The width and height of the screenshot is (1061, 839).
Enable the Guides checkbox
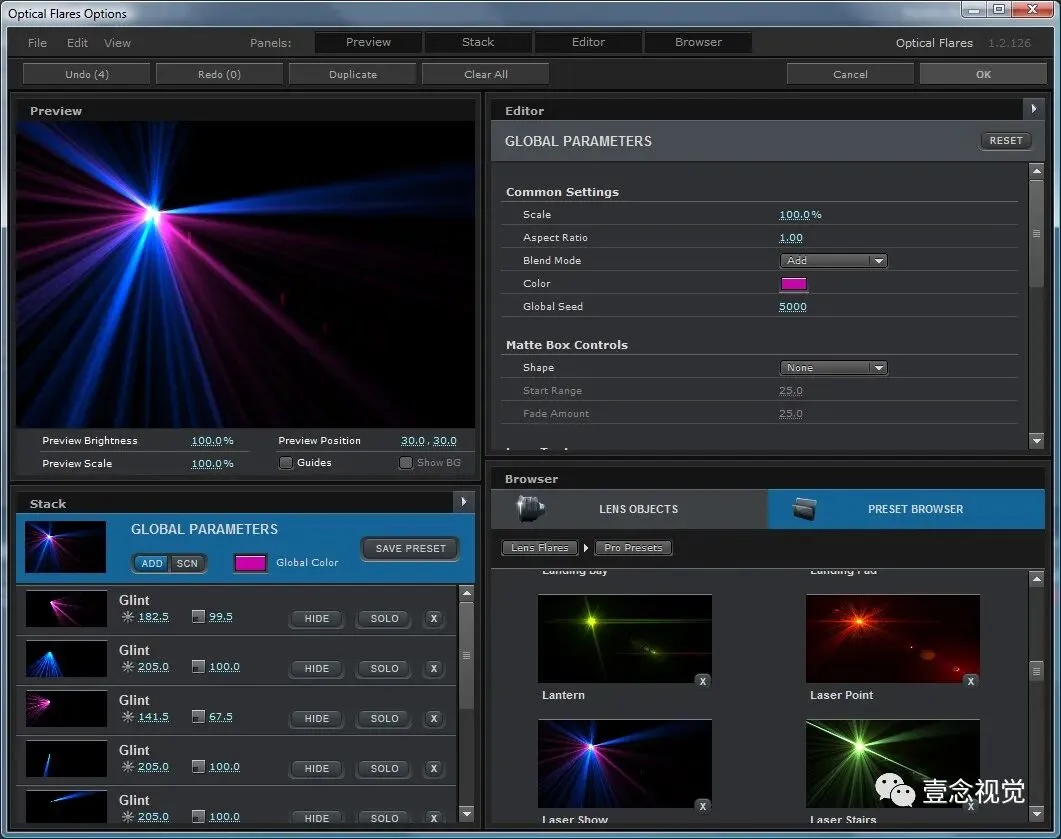coord(286,463)
